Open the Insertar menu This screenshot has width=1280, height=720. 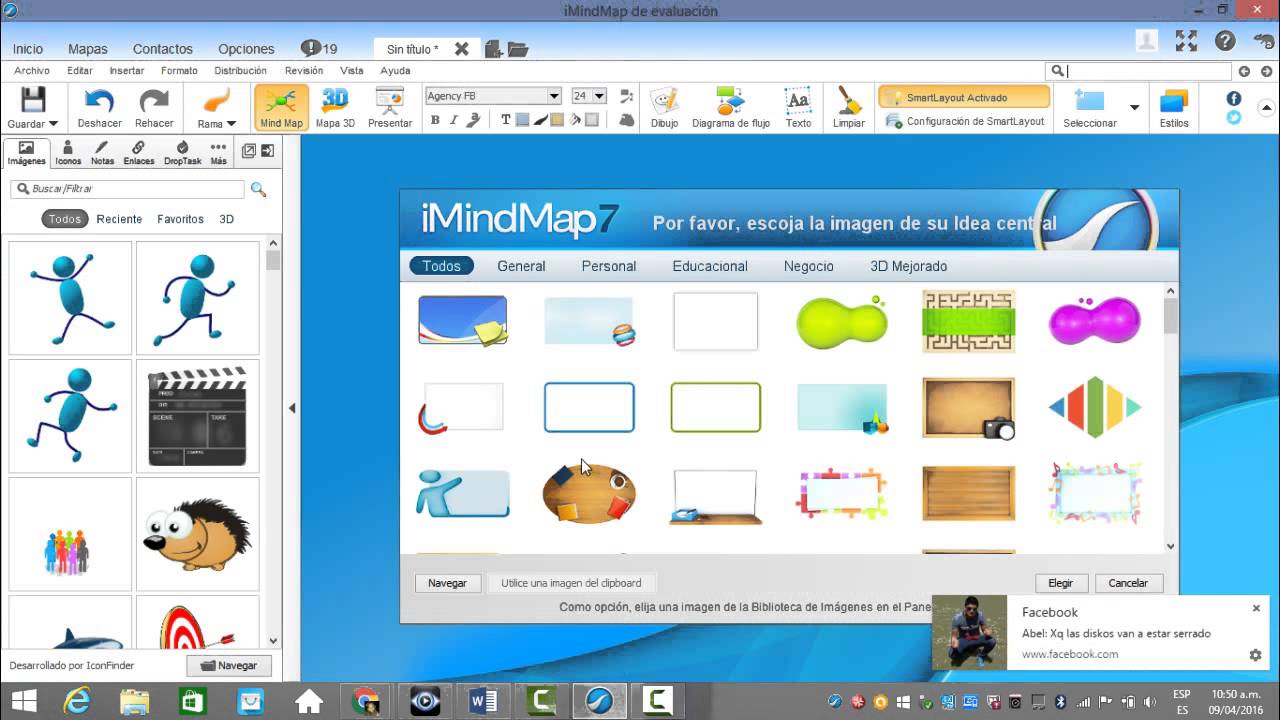click(126, 71)
